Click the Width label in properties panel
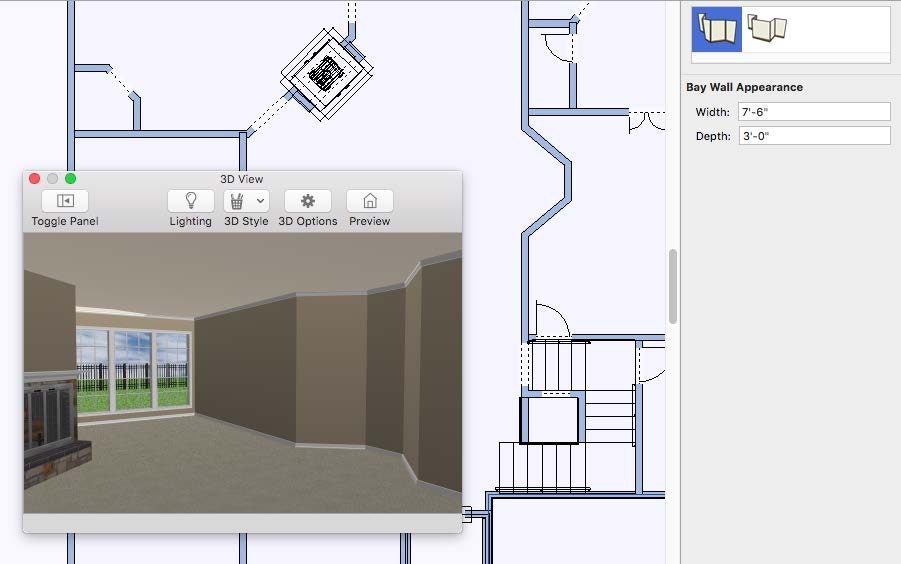Image resolution: width=901 pixels, height=564 pixels. point(713,112)
